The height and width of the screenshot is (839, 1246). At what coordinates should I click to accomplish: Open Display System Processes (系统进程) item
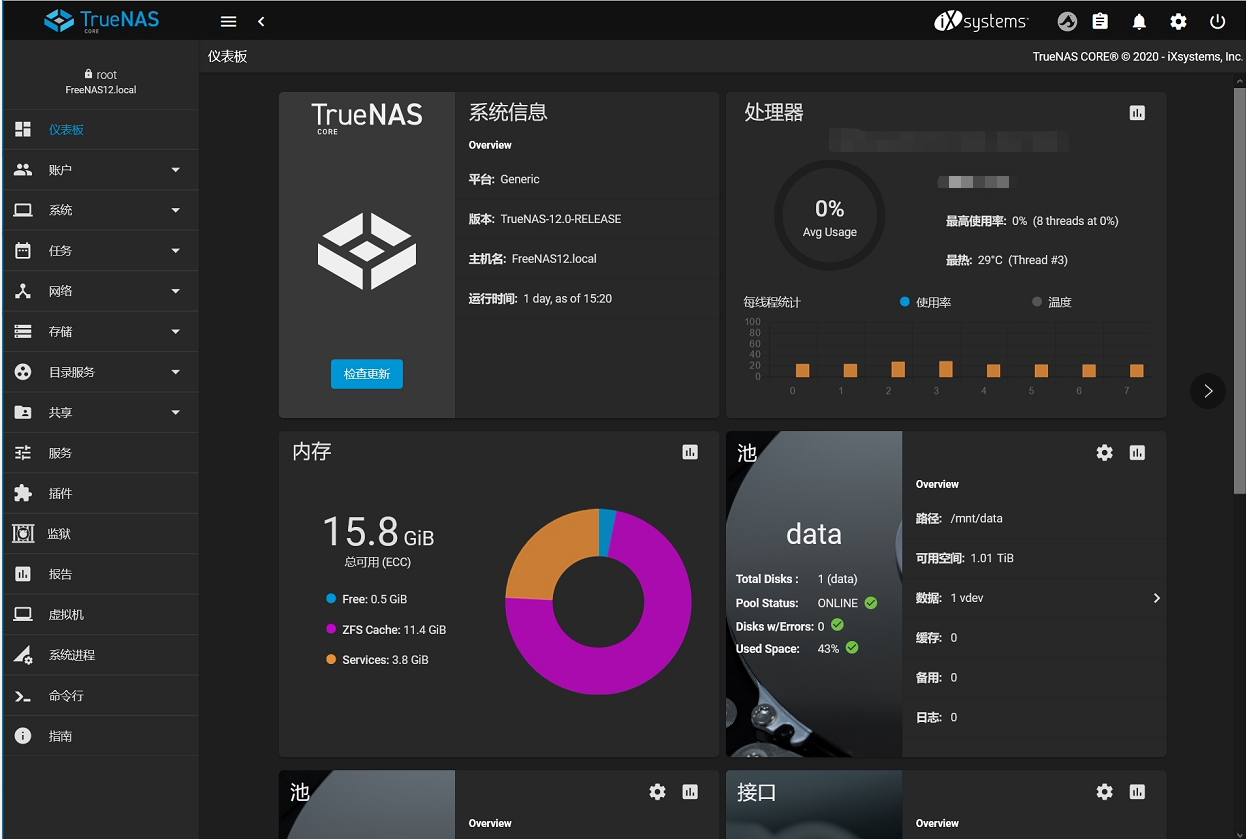(x=100, y=655)
